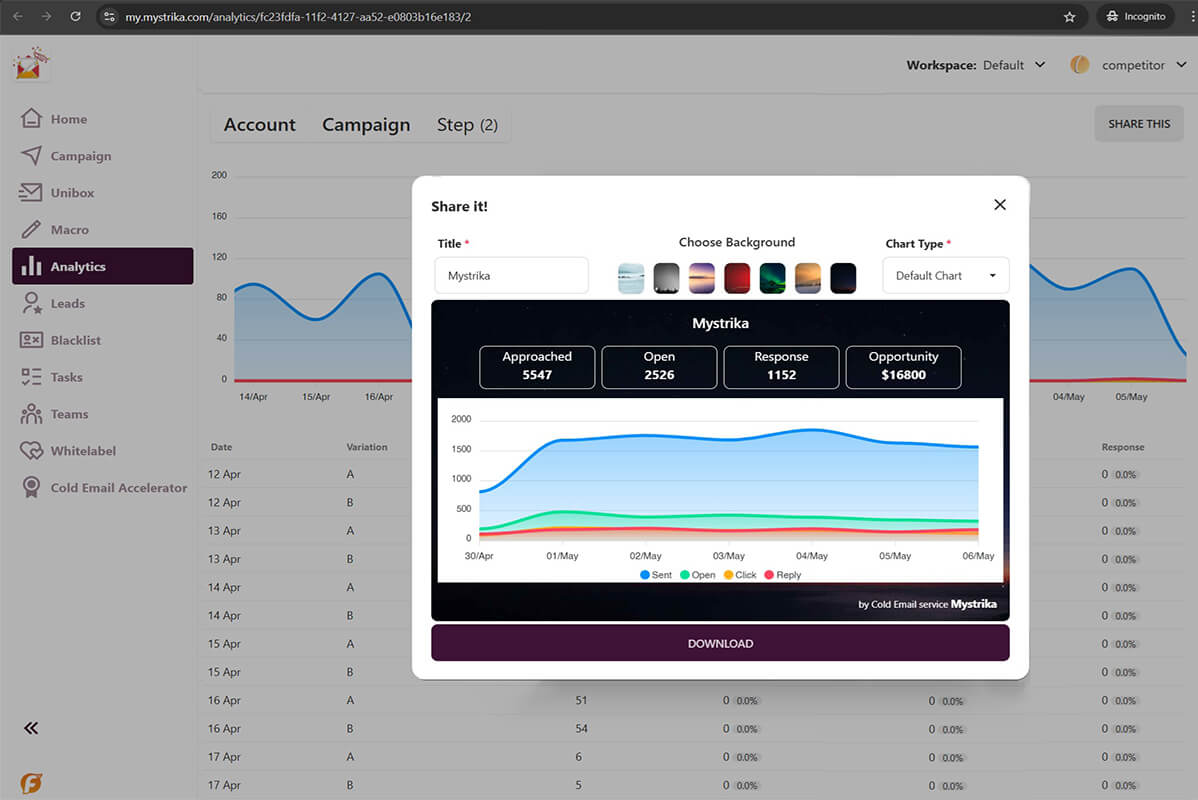The width and height of the screenshot is (1198, 800).
Task: Switch to the Campaign tab
Action: [366, 125]
